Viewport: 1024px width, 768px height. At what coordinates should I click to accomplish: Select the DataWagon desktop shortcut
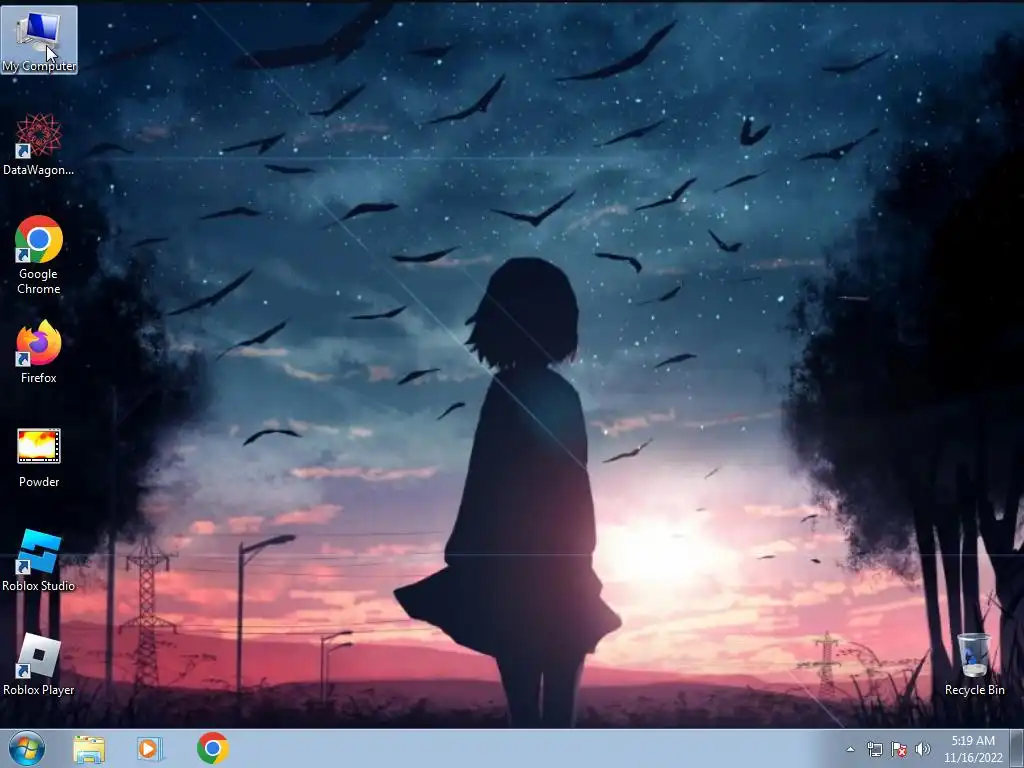pyautogui.click(x=39, y=144)
